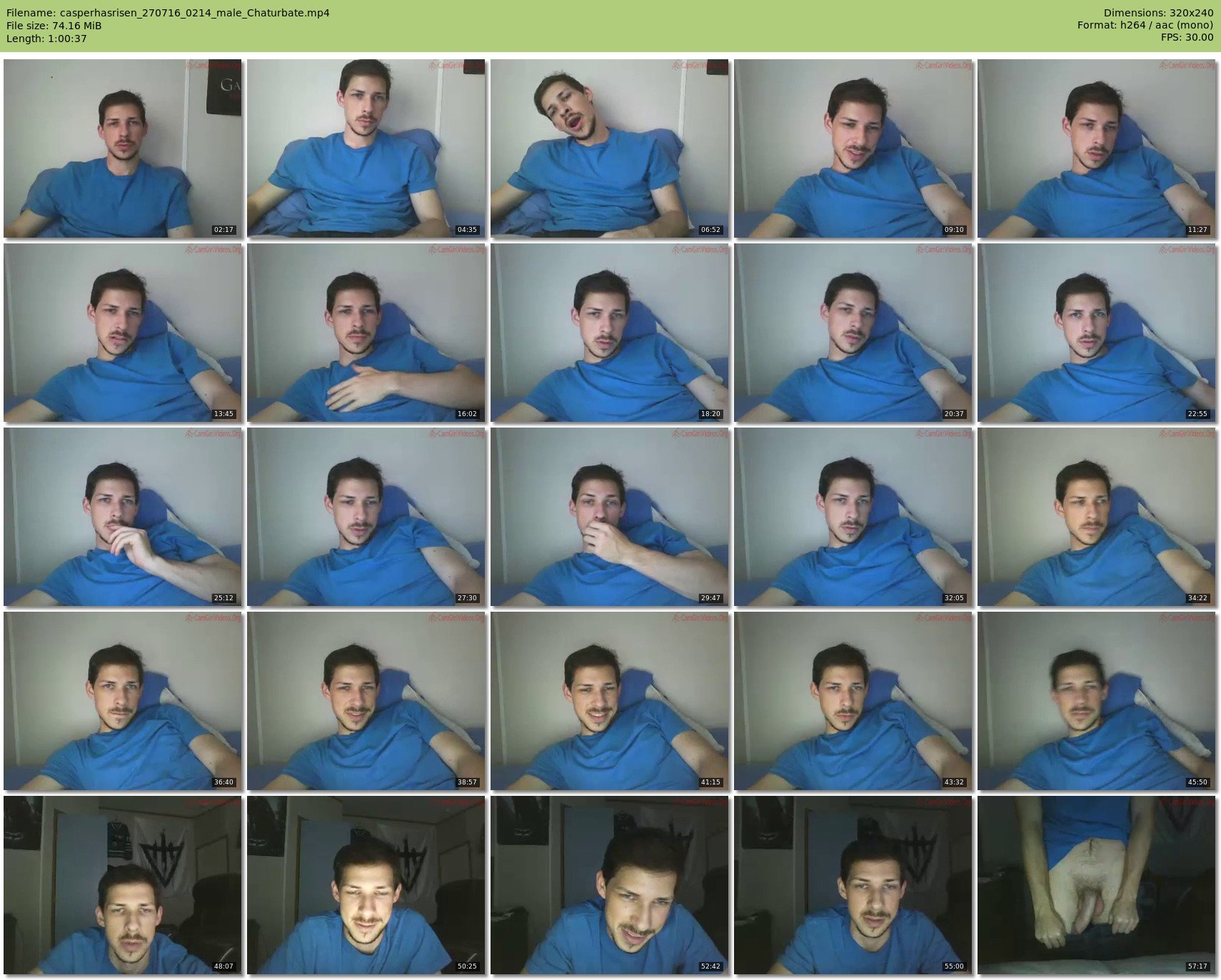This screenshot has width=1221, height=980.
Task: Select the "FPS: 30.00" text
Action: (1187, 37)
